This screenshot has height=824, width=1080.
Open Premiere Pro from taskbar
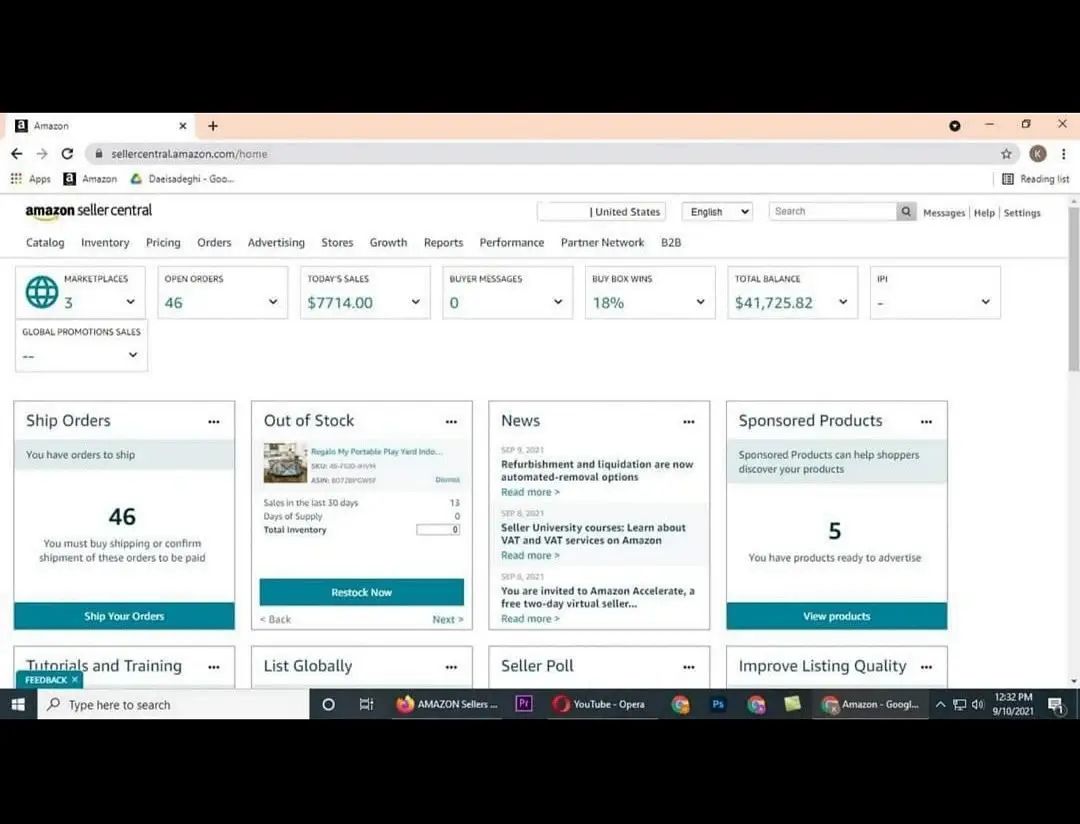[523, 704]
